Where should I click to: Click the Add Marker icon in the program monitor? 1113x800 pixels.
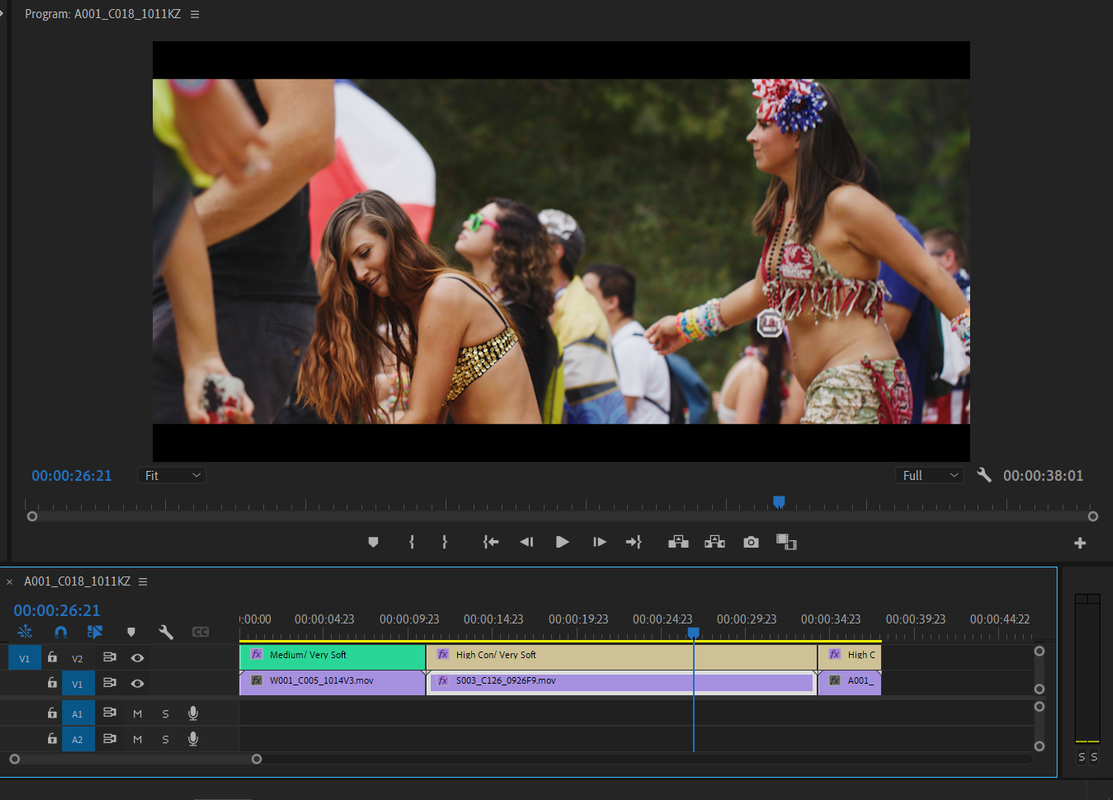tap(373, 542)
